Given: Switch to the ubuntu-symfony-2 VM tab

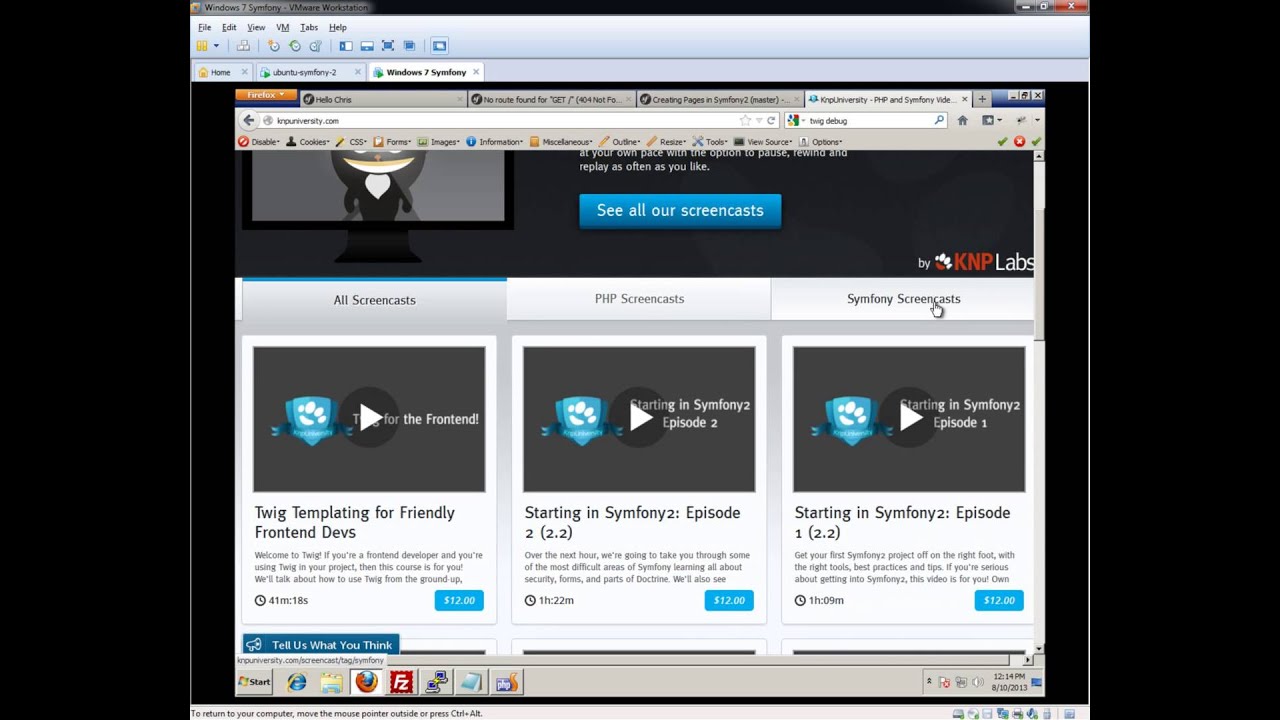Looking at the screenshot, I should (x=304, y=72).
